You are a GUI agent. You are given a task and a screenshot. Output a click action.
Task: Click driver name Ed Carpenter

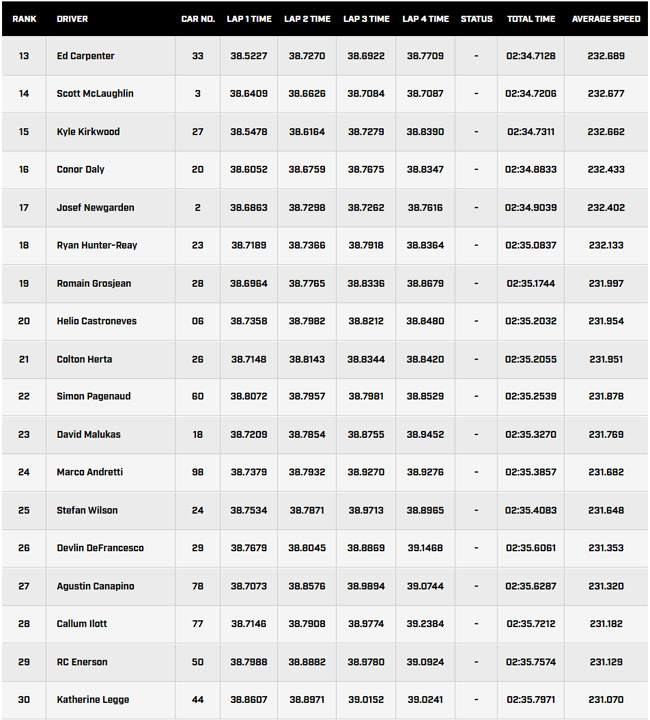pyautogui.click(x=85, y=56)
